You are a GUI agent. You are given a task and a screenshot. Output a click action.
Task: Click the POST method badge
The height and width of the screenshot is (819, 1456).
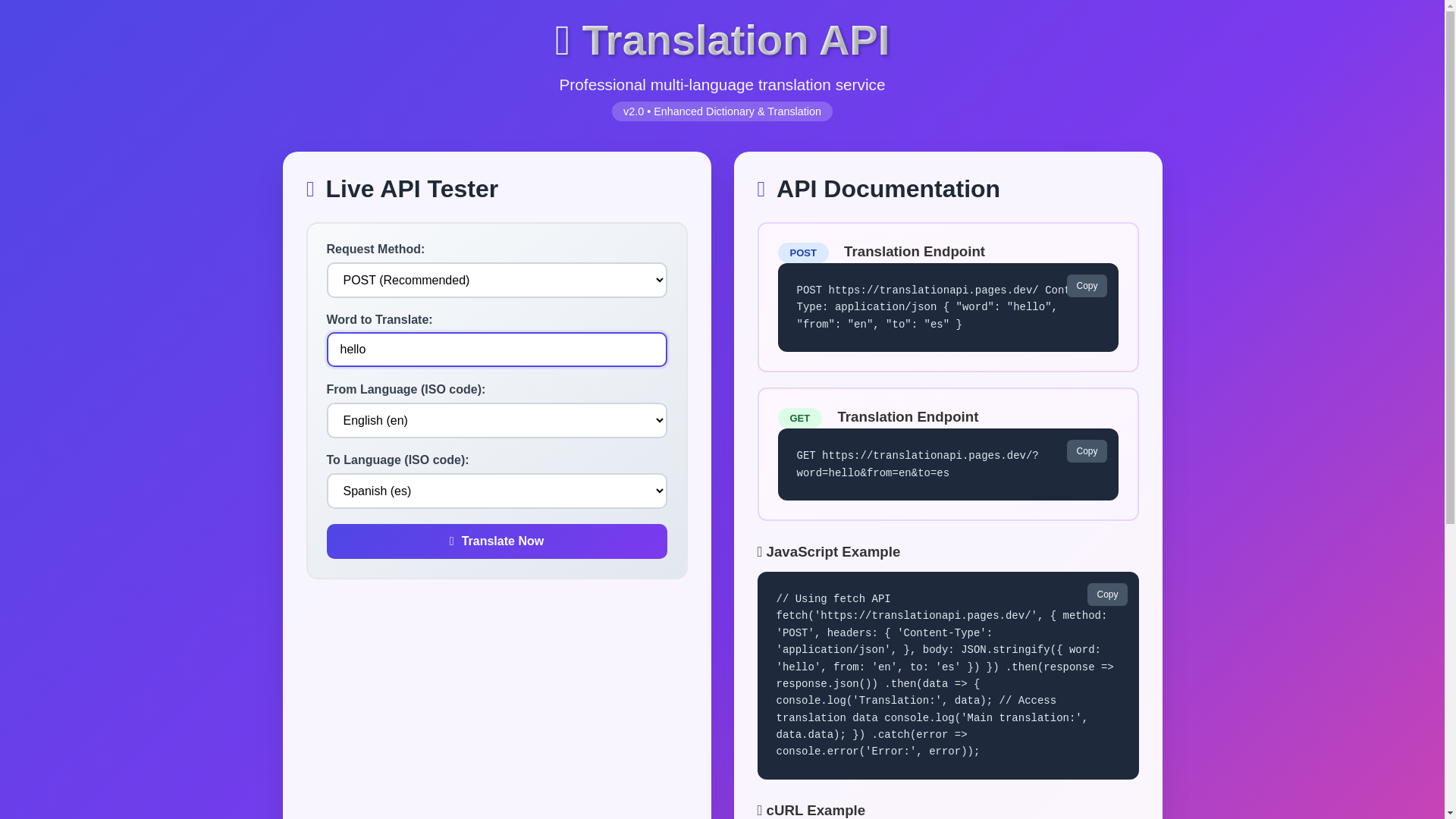(802, 253)
